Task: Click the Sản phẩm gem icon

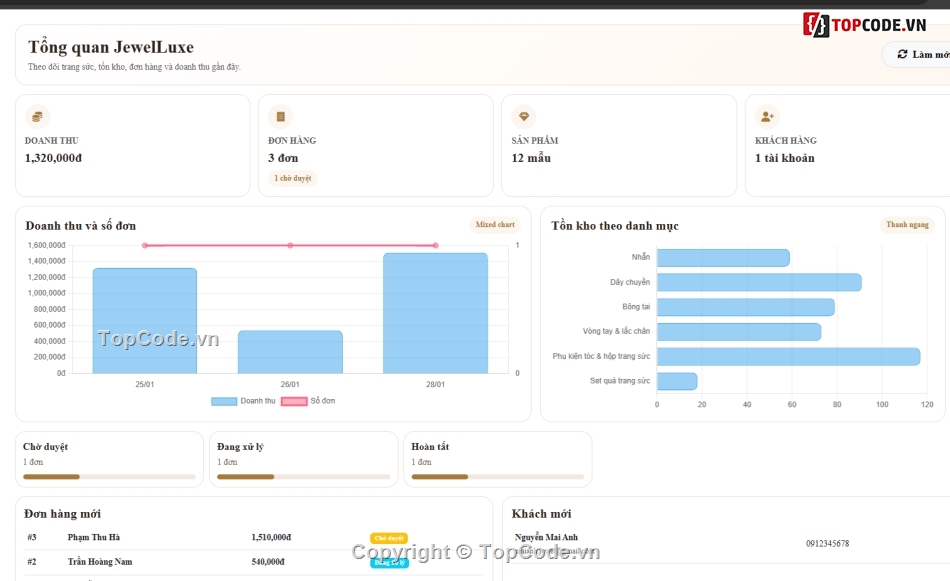Action: [524, 116]
